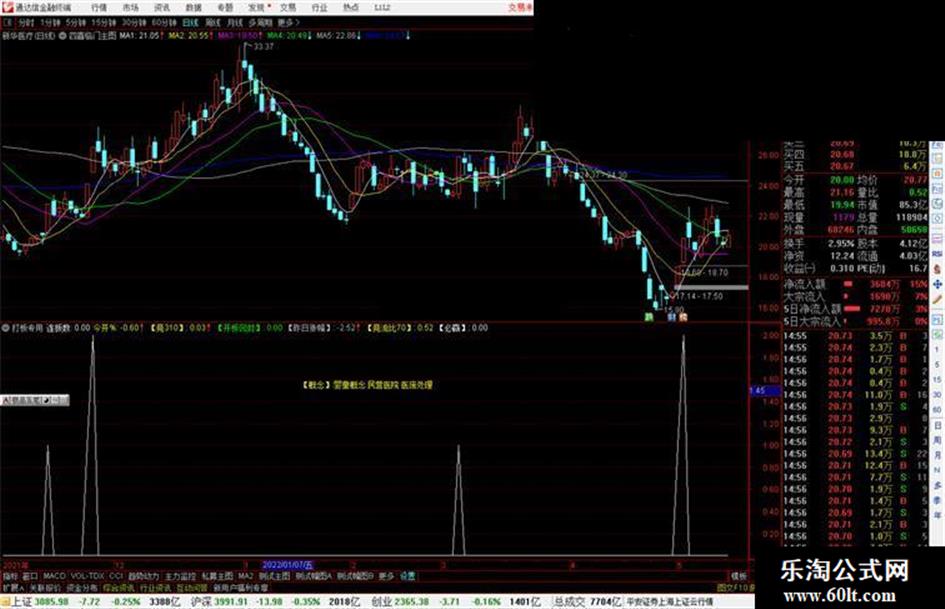
Task: Select the 年 shortcut in right sidebar
Action: click(937, 515)
